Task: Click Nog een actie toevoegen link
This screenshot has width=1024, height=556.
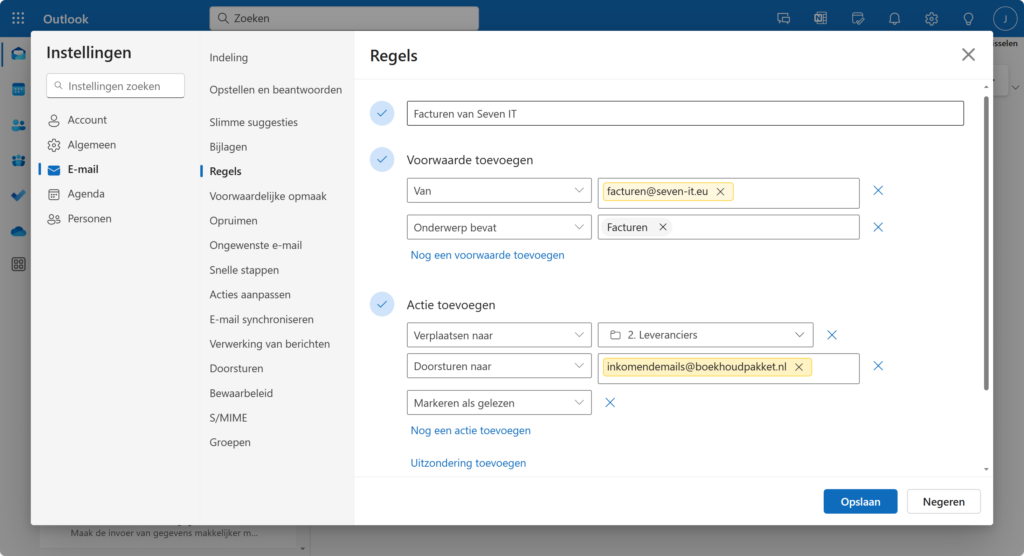Action: pyautogui.click(x=470, y=430)
